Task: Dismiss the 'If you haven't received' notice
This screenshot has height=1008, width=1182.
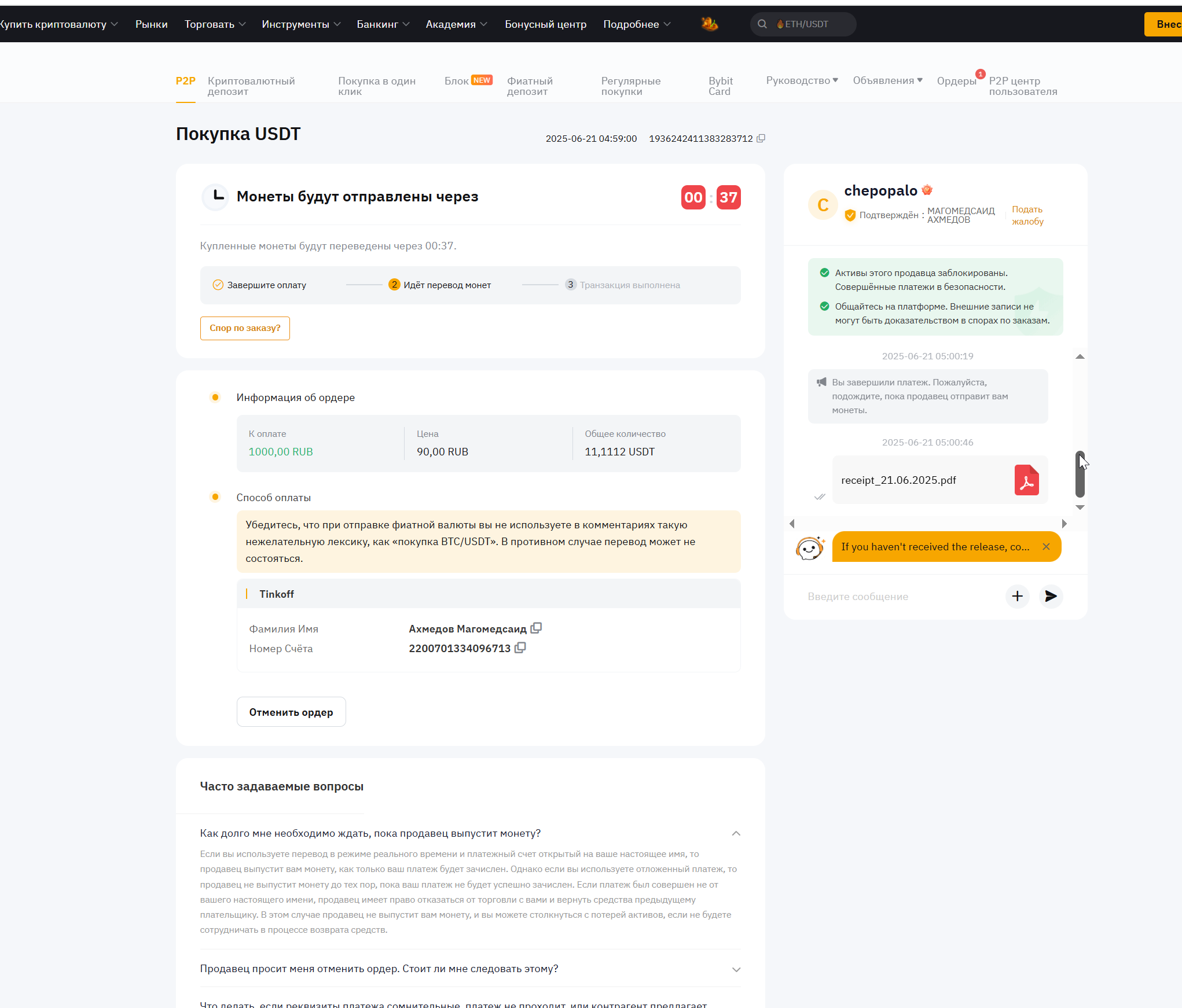Action: (1046, 547)
